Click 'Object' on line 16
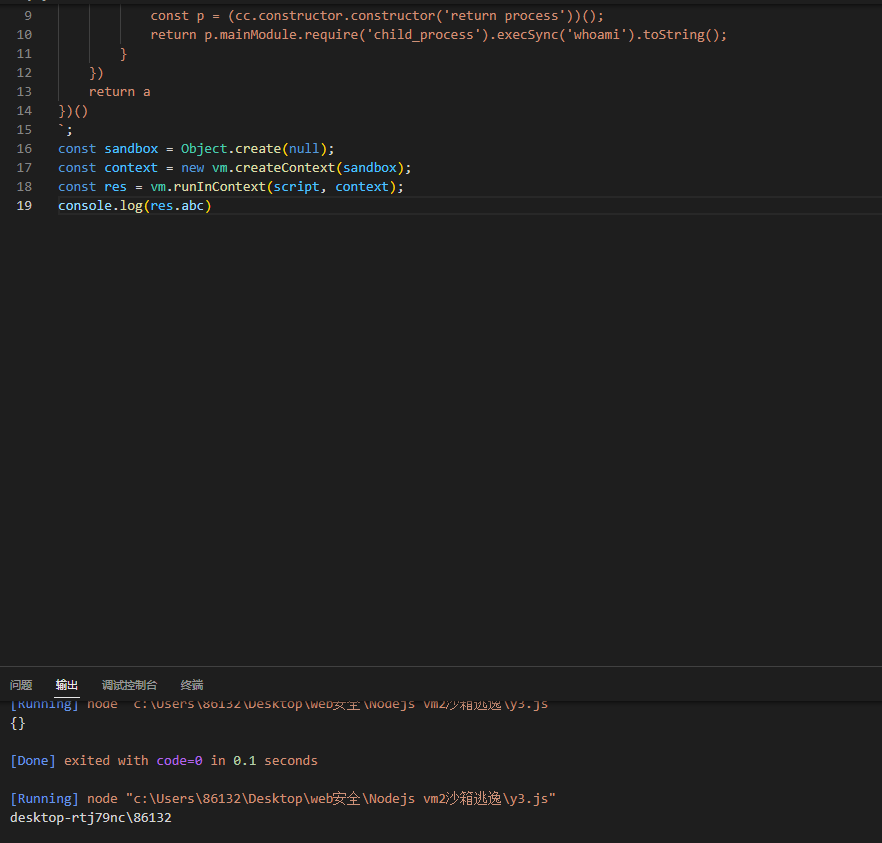The image size is (882, 843). 204,149
